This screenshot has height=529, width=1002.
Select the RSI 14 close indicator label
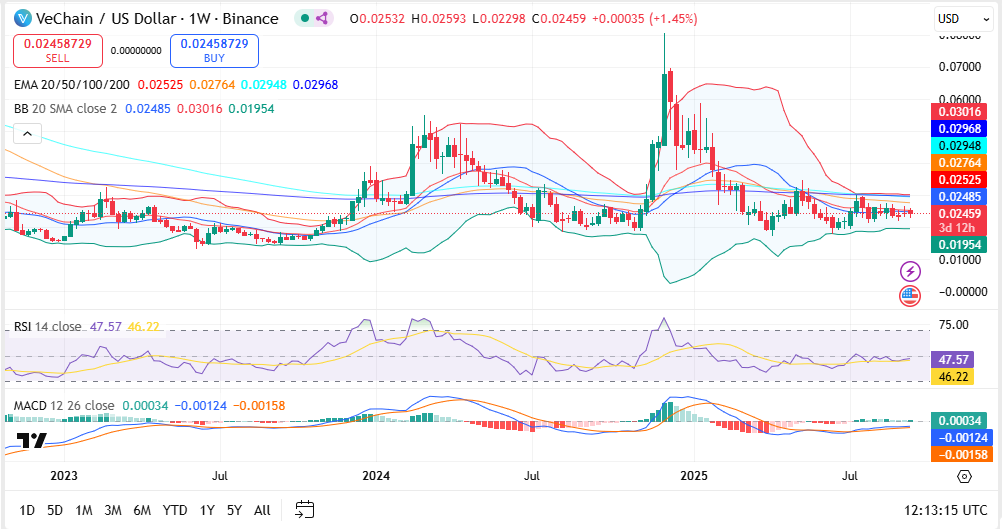[48, 326]
